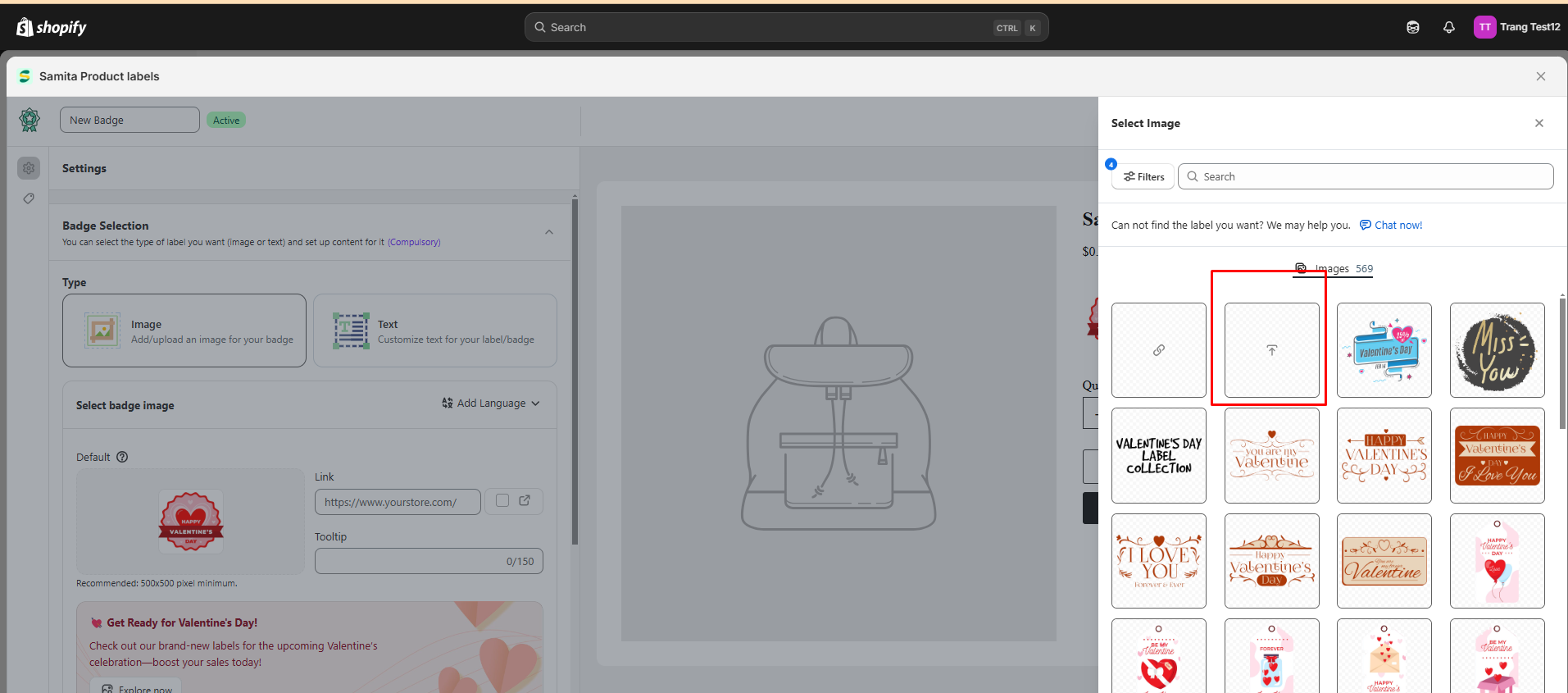Click the Shopify logo

(x=51, y=27)
